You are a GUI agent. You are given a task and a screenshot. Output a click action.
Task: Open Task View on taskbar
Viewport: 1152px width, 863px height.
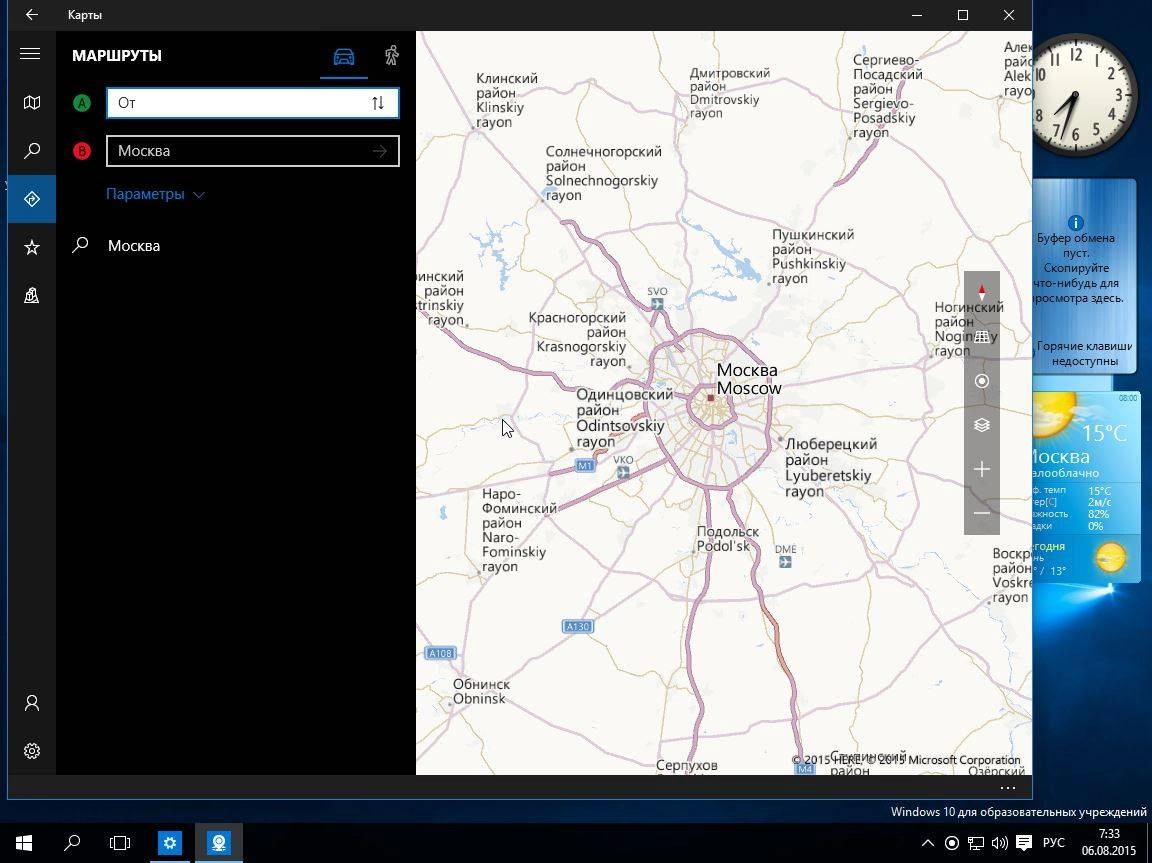tap(120, 842)
